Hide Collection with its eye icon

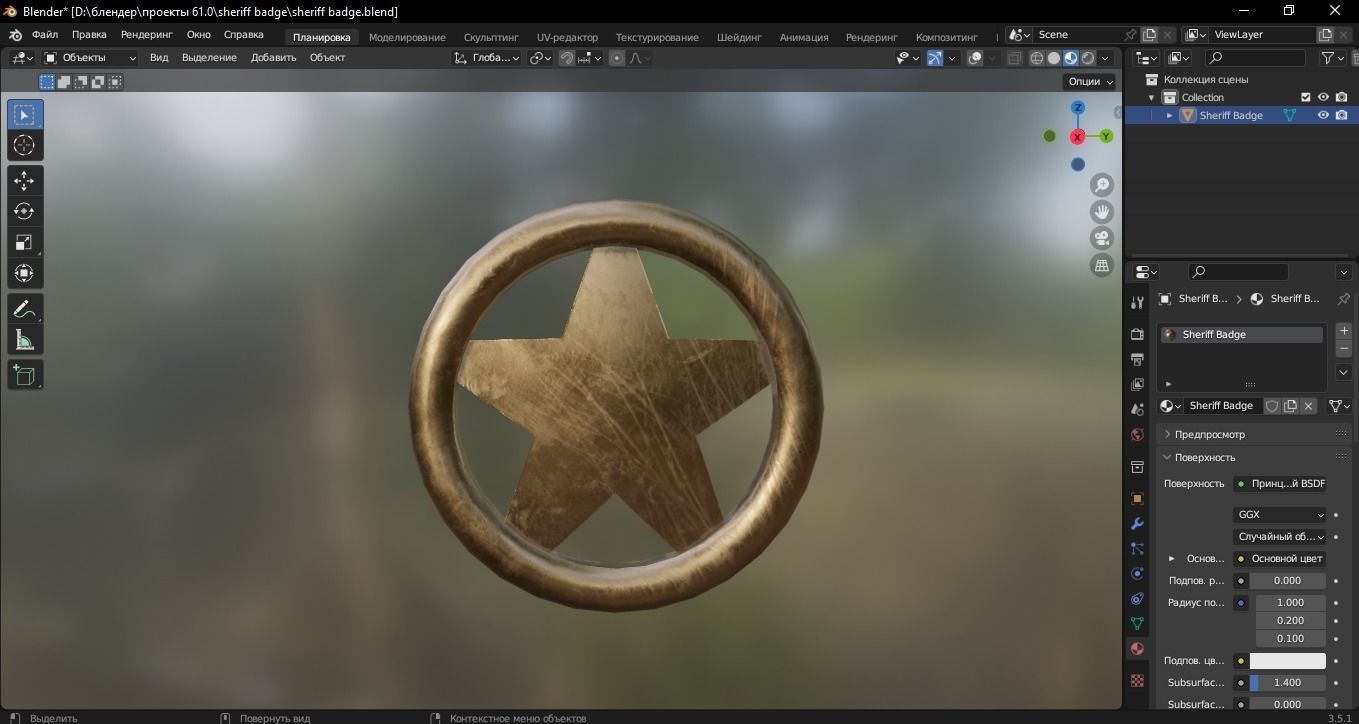click(1323, 97)
